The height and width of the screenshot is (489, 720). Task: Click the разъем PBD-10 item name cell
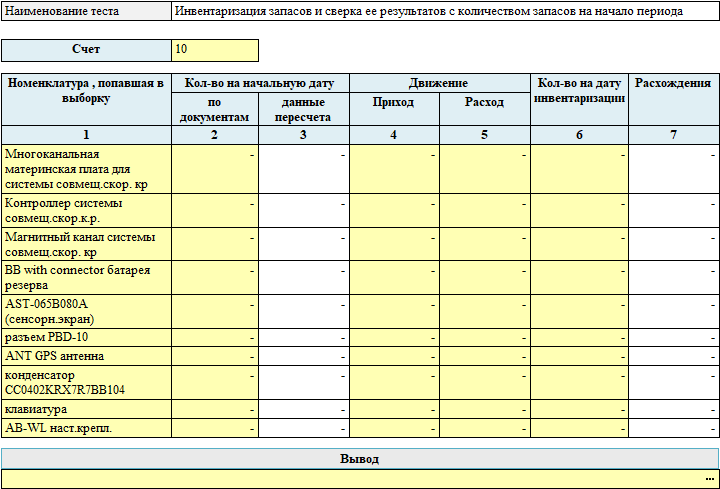[87, 337]
